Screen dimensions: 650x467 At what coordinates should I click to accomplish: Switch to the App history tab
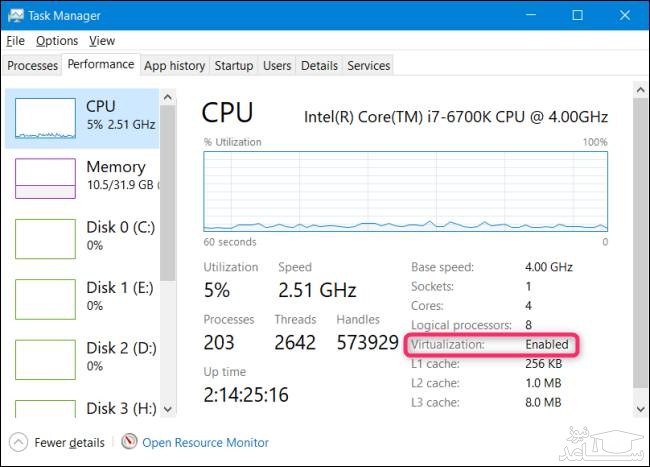click(174, 66)
